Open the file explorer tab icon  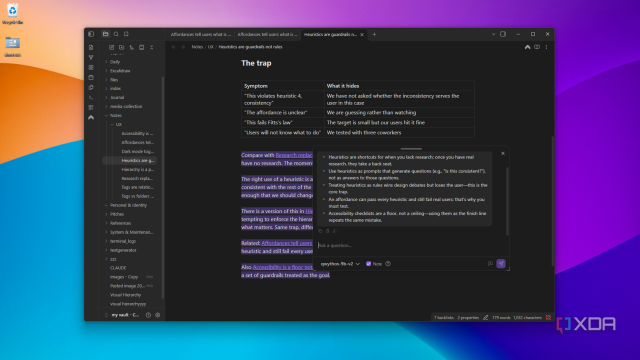106,34
